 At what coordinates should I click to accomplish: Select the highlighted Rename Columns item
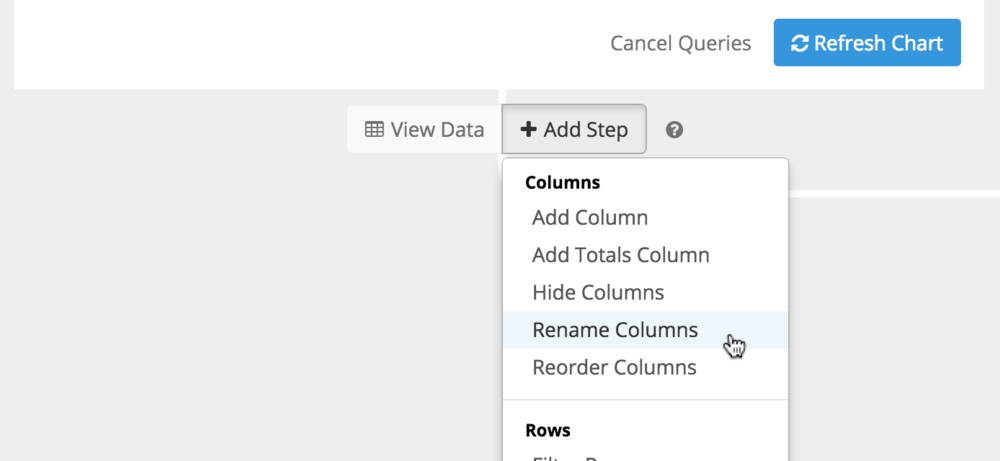pos(645,330)
